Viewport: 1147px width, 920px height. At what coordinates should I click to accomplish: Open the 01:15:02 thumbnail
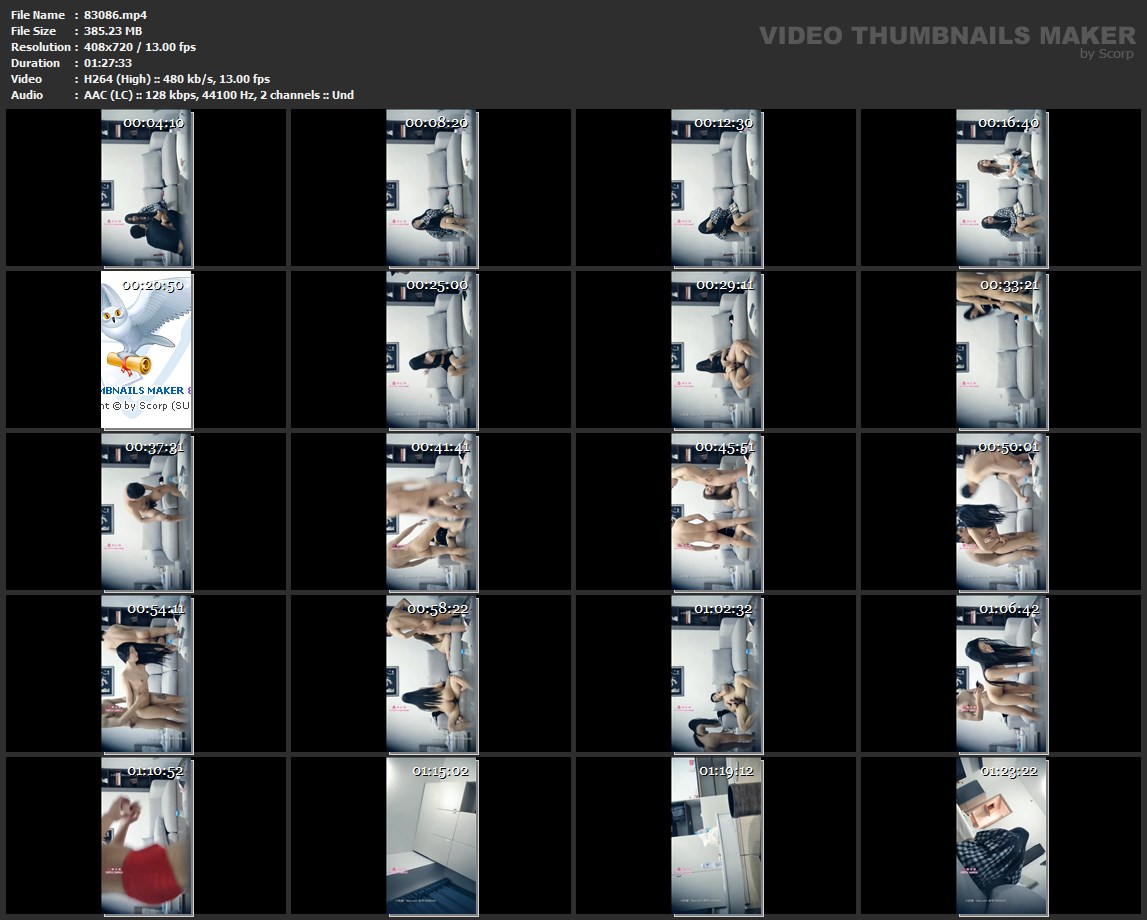(x=431, y=836)
